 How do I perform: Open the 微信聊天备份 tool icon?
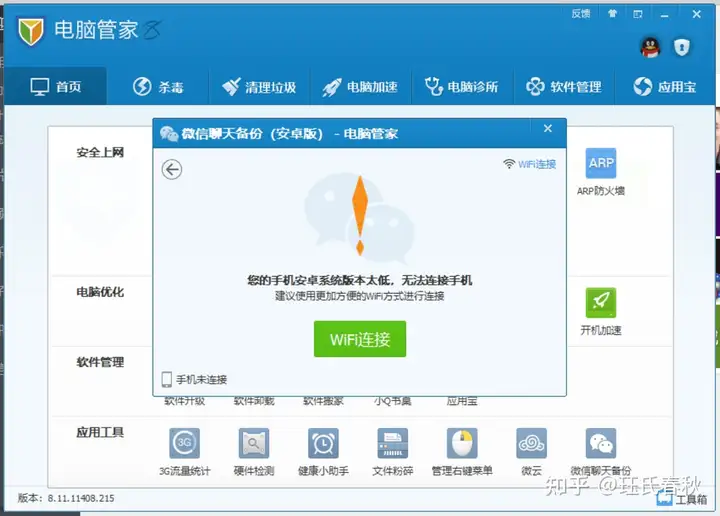601,452
